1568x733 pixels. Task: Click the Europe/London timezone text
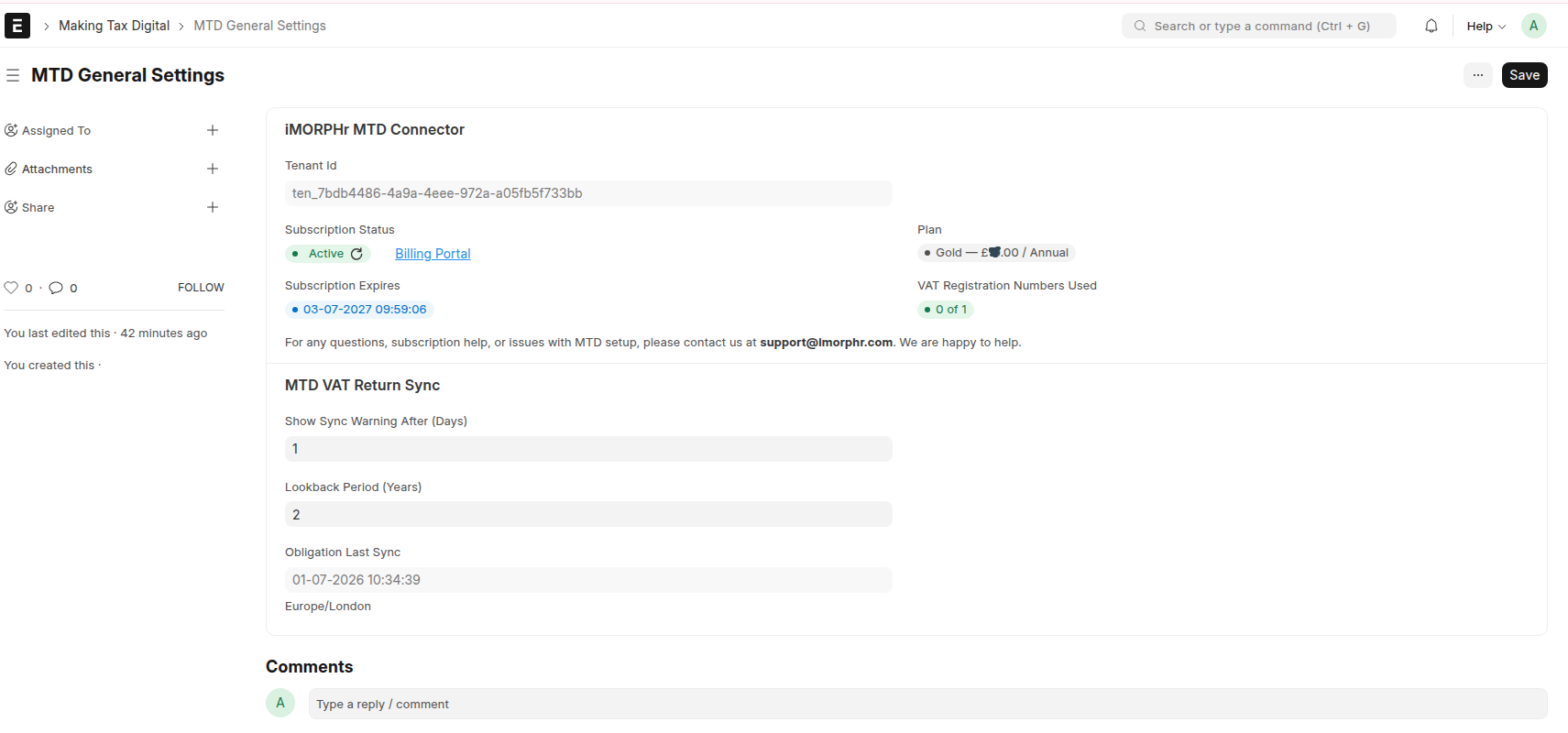click(328, 607)
